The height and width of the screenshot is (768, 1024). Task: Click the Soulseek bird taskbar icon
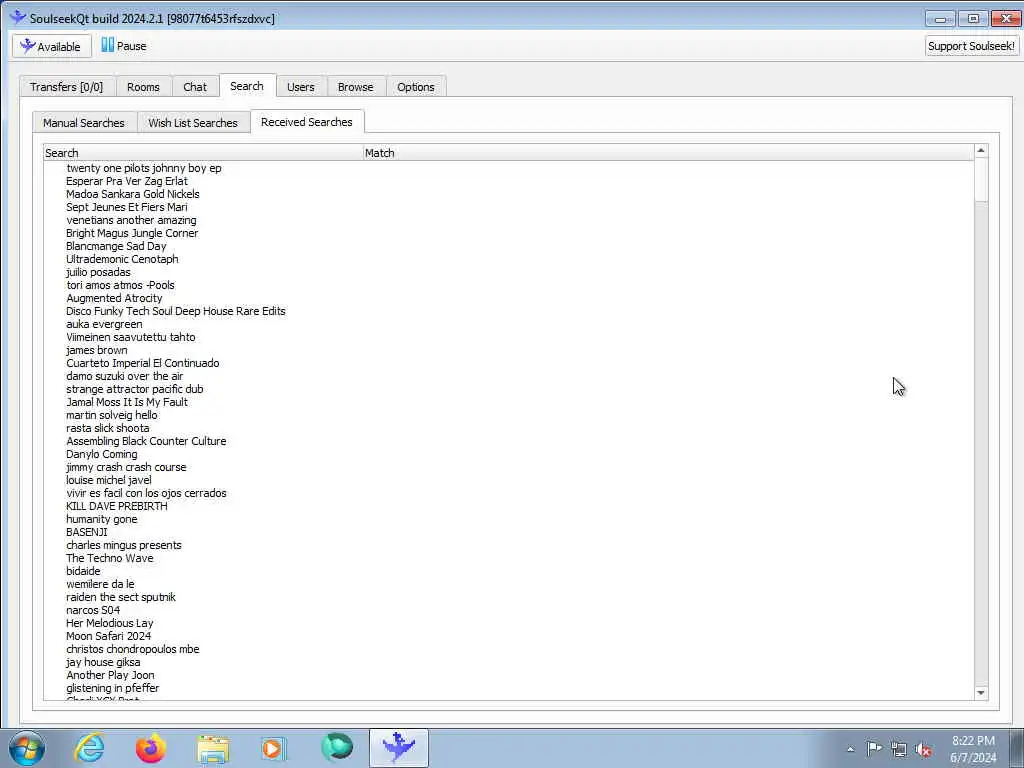(398, 748)
